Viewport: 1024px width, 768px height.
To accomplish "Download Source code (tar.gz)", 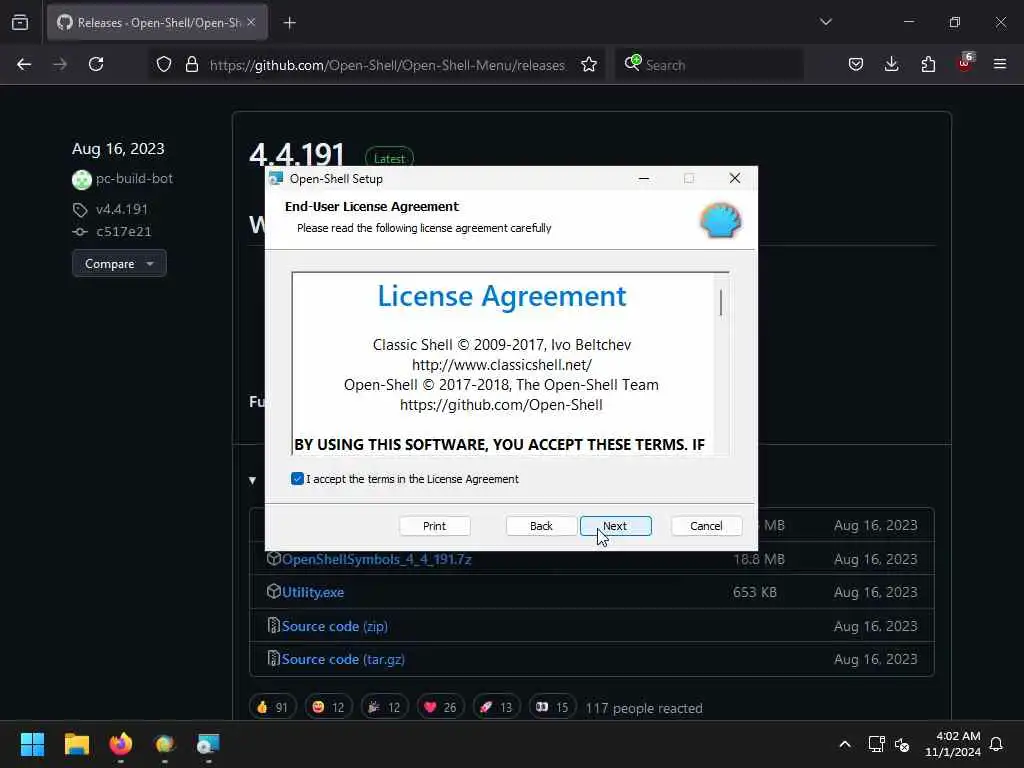I will (x=343, y=660).
